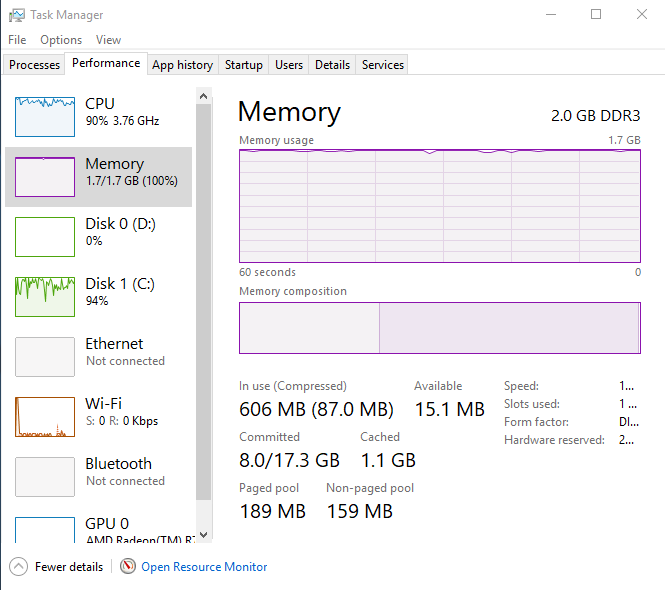The width and height of the screenshot is (665, 590).
Task: Switch to the Services tab
Action: tap(383, 65)
